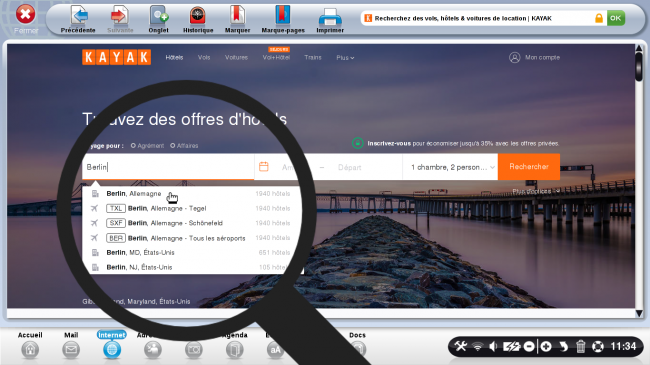The height and width of the screenshot is (365, 650).
Task: Click the minus zoom-out icon
Action: coord(529,346)
